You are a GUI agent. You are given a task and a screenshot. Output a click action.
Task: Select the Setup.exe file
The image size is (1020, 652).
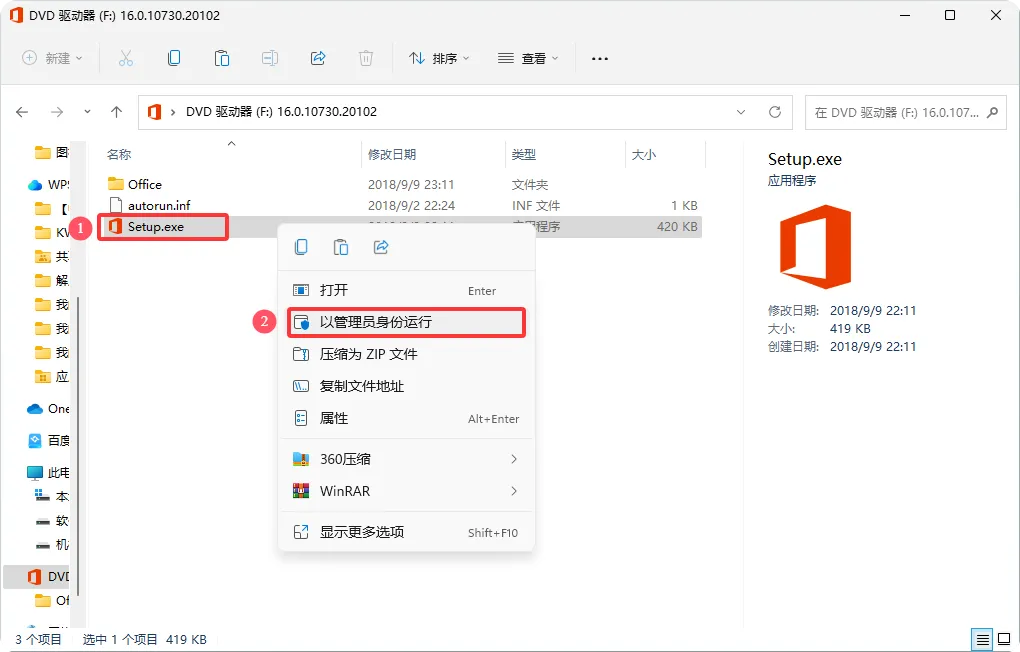click(x=155, y=227)
